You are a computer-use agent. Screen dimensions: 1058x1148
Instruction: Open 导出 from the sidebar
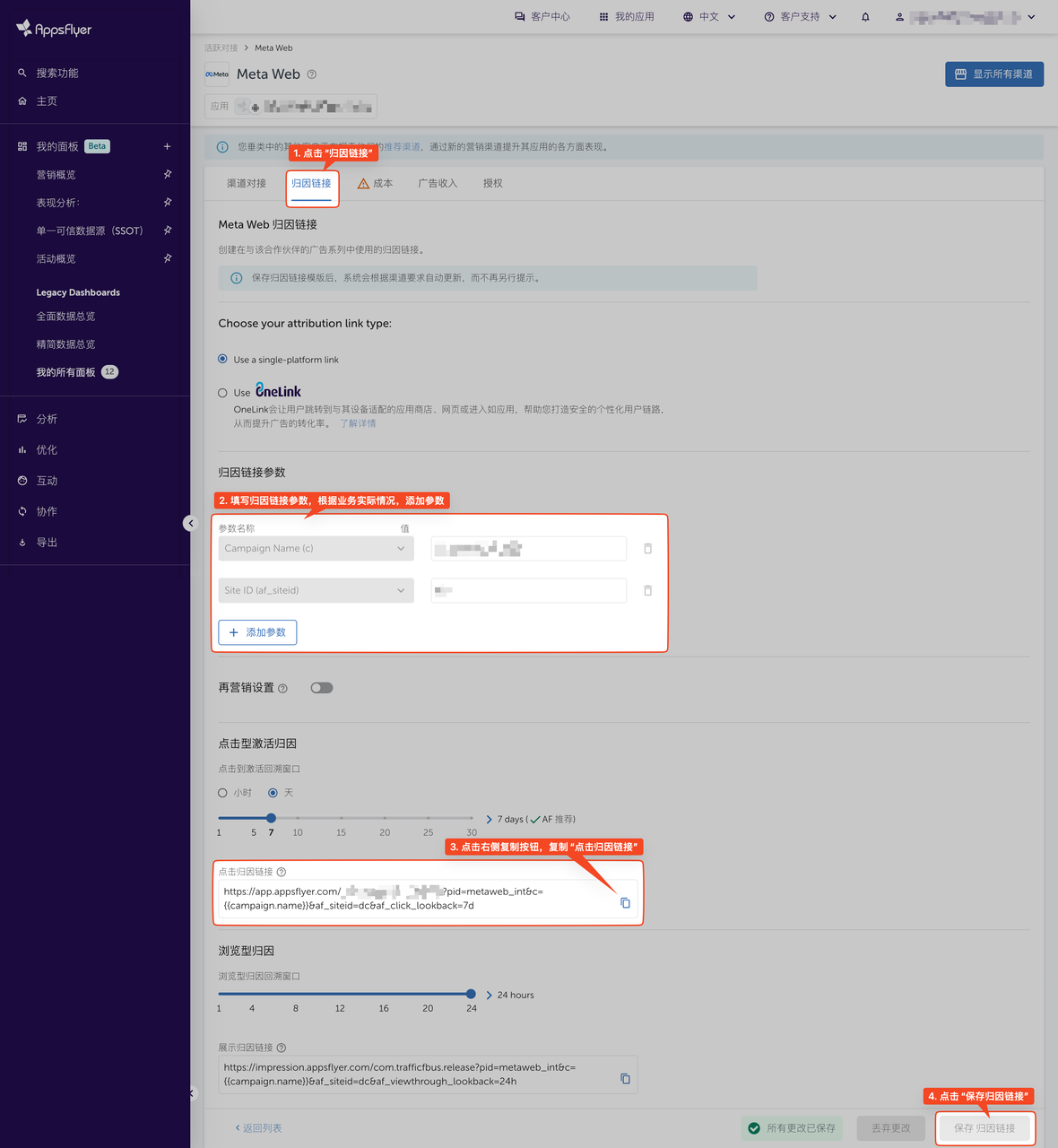click(22, 542)
